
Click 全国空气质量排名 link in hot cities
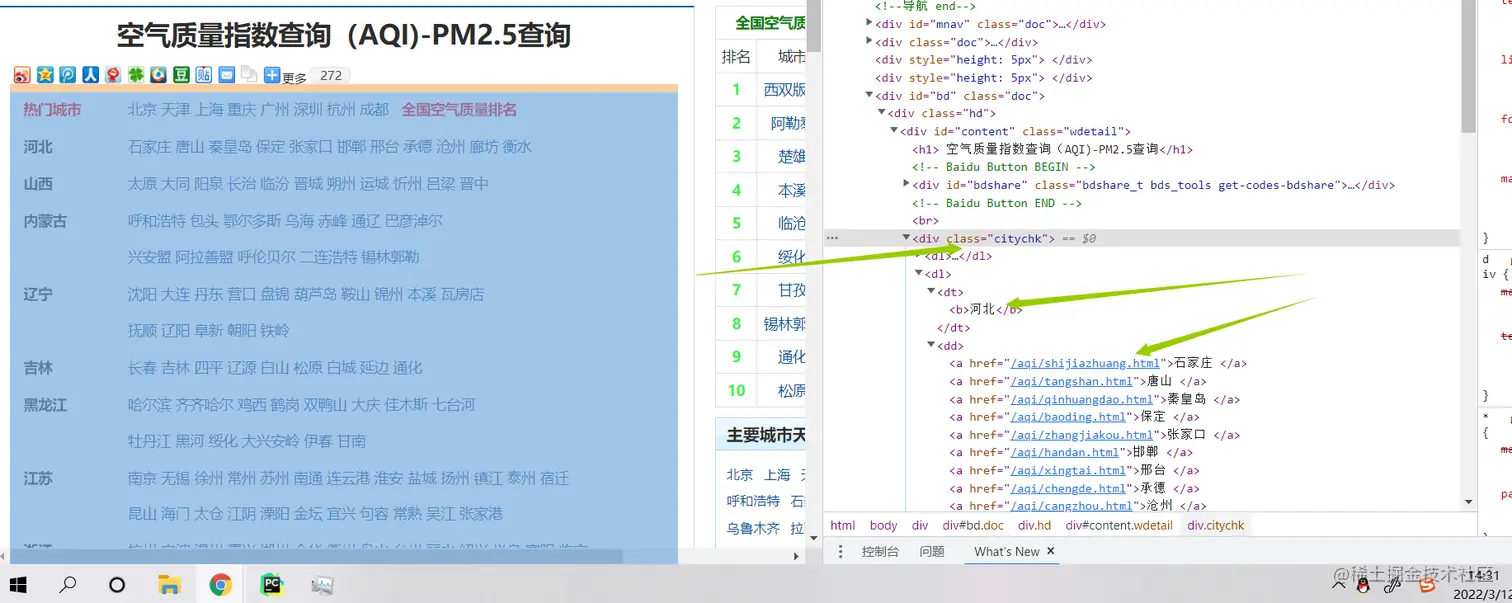[x=459, y=110]
